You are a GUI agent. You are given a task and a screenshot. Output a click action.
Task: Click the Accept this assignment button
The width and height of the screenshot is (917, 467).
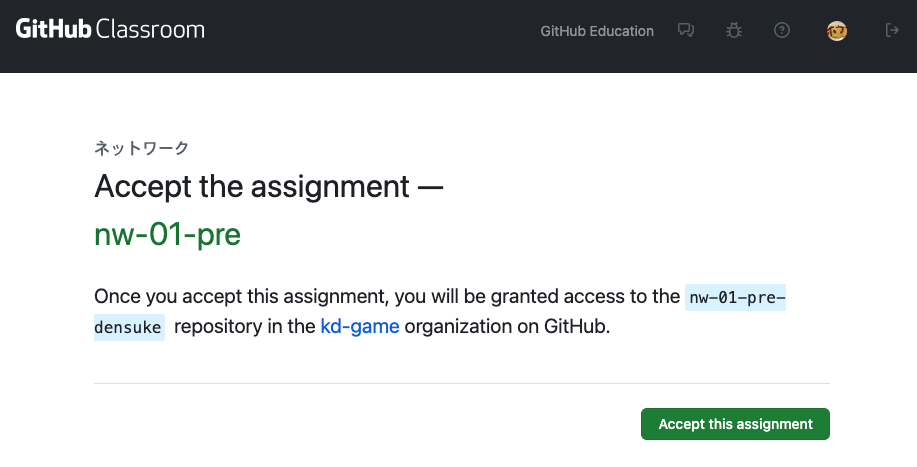(735, 424)
